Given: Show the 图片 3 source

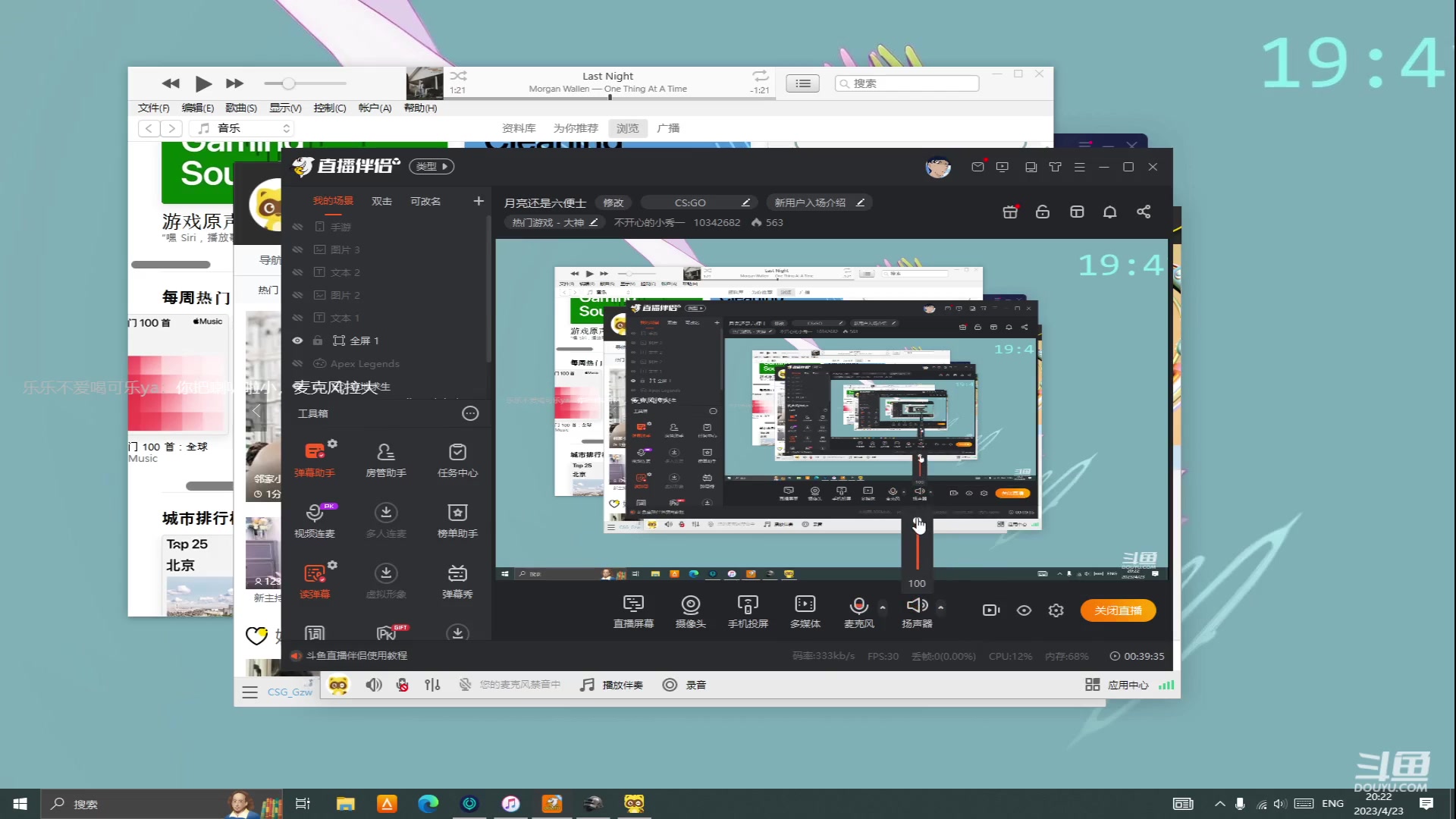Looking at the screenshot, I should coord(297,249).
